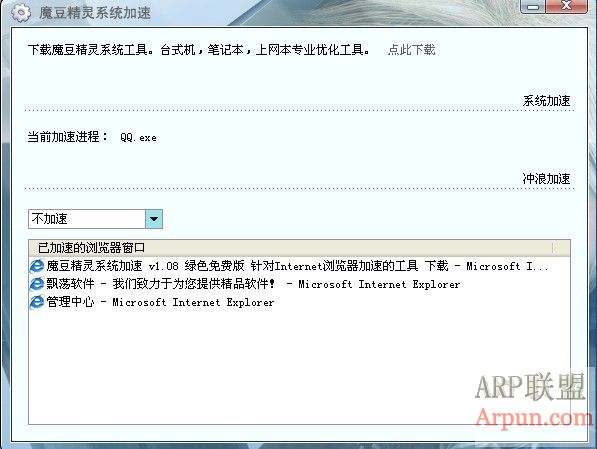Click the gear icon in title bar
597x449 pixels.
tap(21, 13)
